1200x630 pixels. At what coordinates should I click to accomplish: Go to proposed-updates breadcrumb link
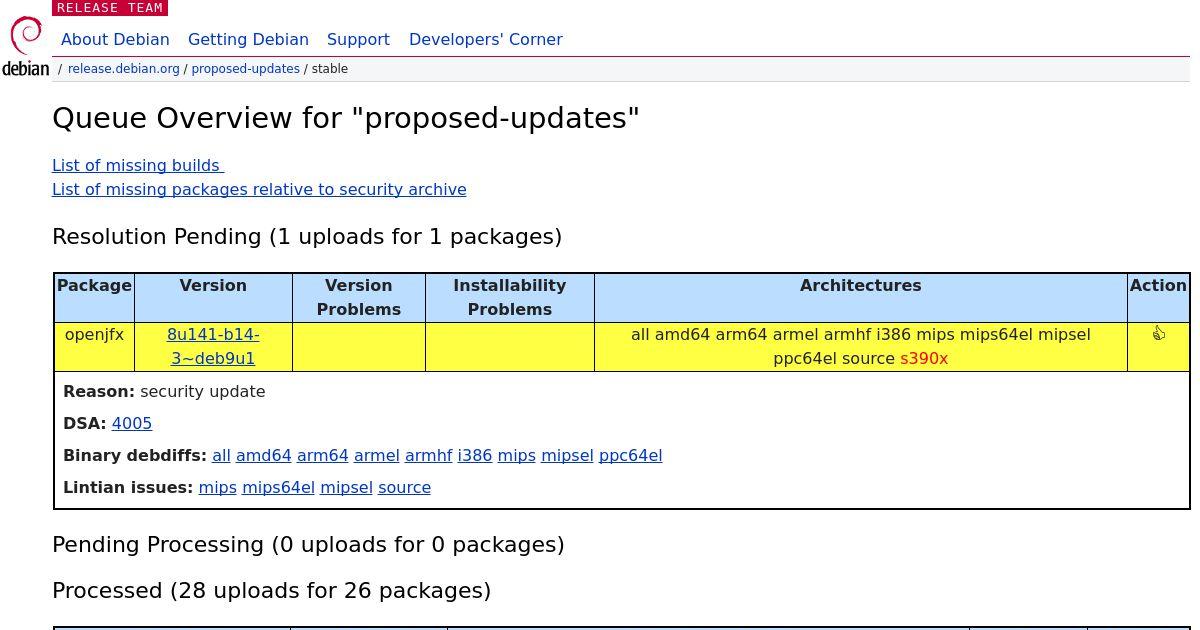click(246, 69)
